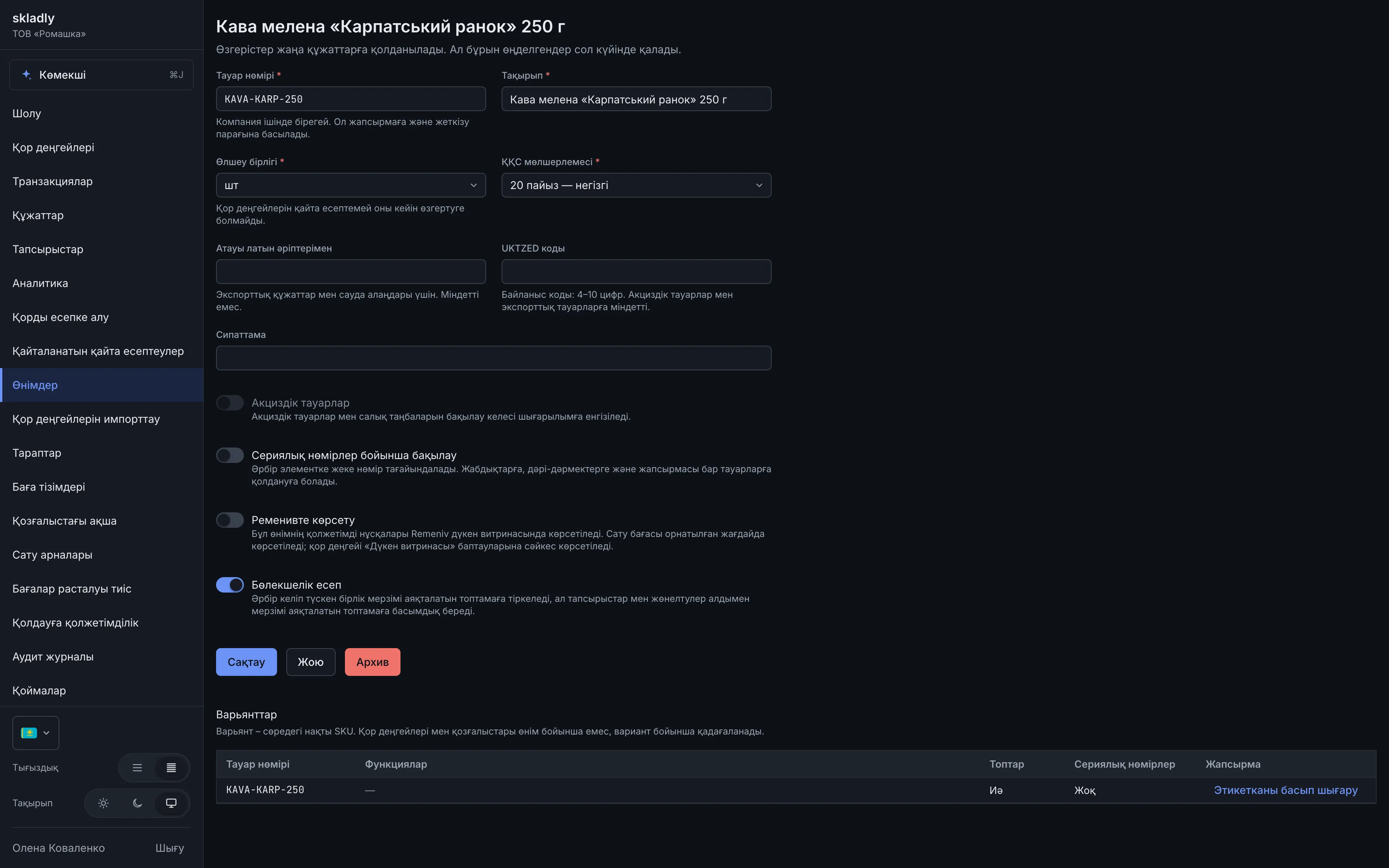Click the Сериялық нөмірлер column header
Screen dimensions: 1389x868
[x=1124, y=764]
